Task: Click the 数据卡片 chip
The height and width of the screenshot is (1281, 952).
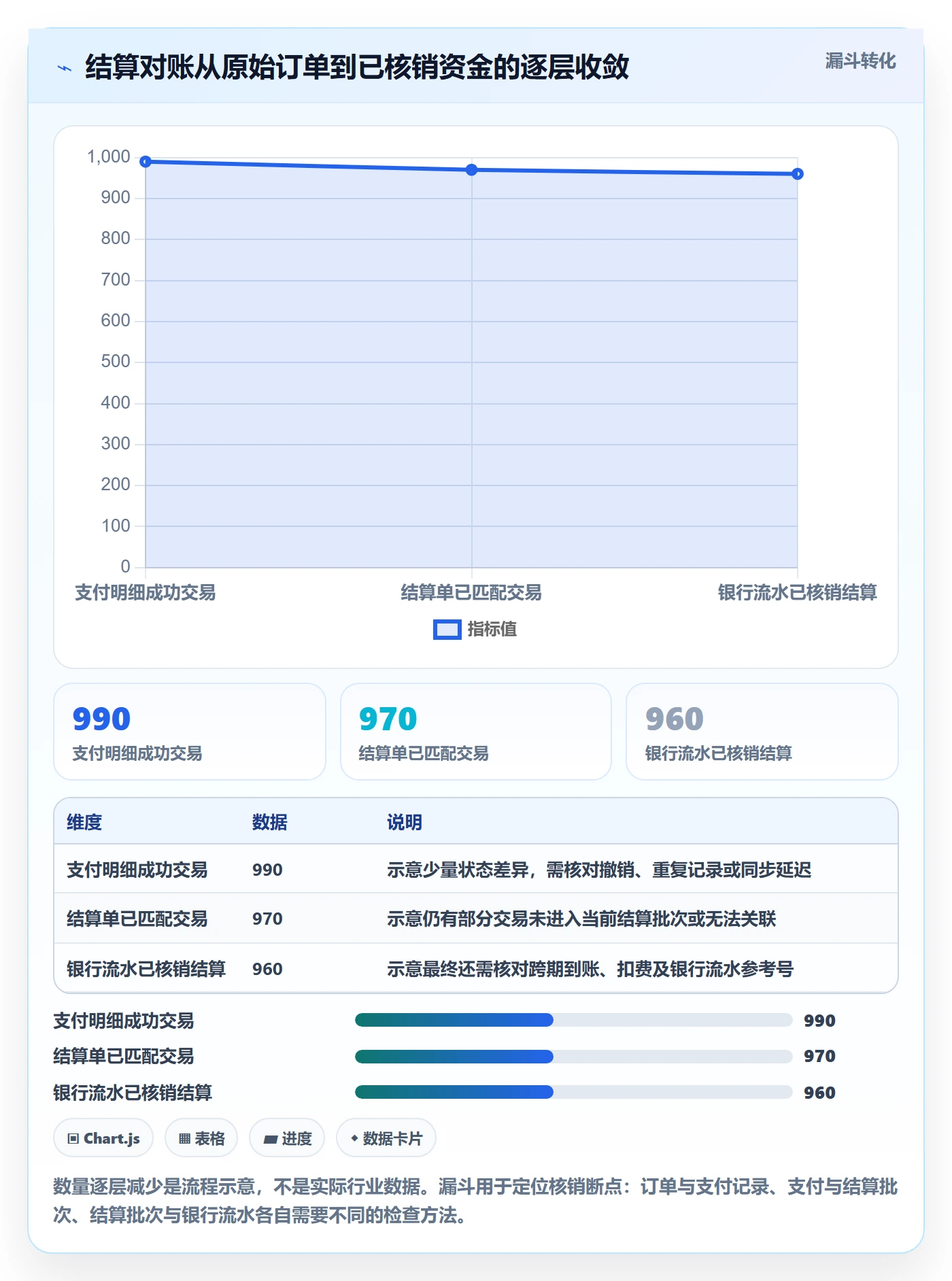Action: coord(386,1138)
